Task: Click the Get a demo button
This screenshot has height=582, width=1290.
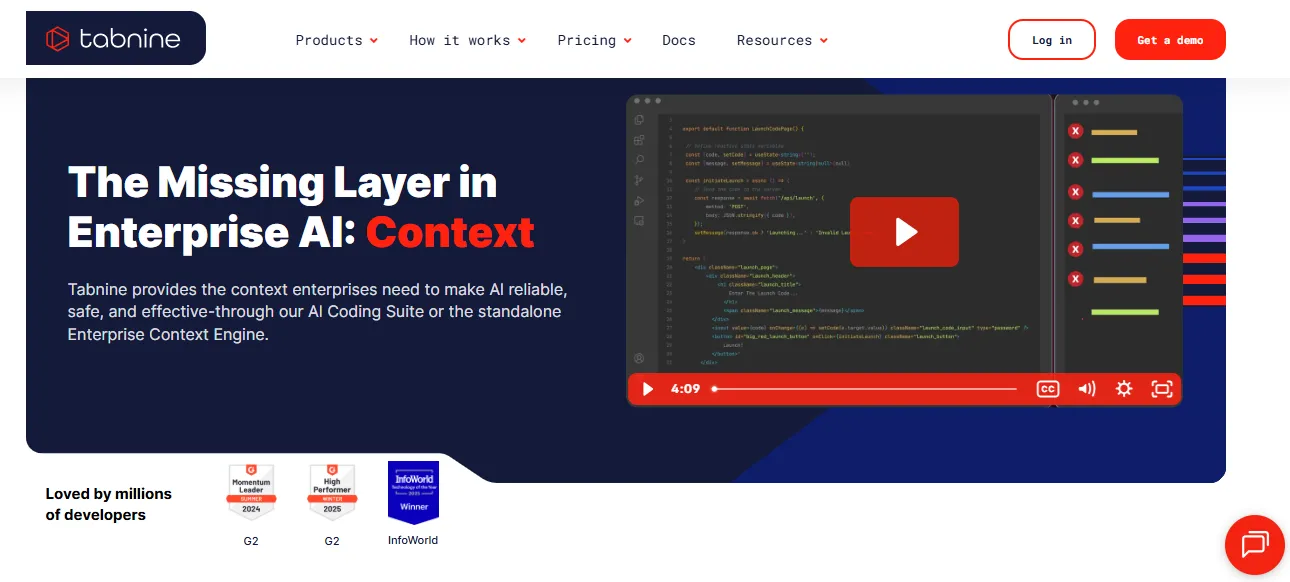Action: [1170, 40]
